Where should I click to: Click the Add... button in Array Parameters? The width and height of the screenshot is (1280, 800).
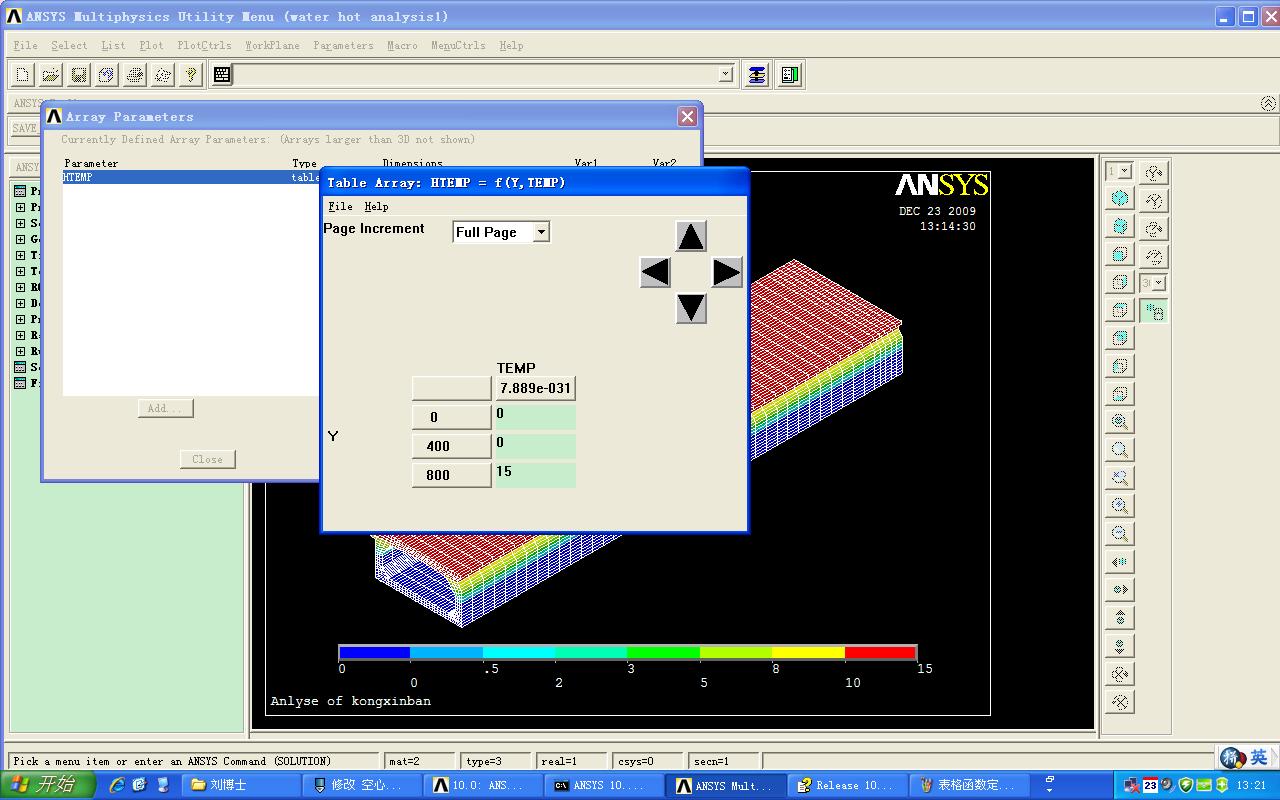pos(165,408)
